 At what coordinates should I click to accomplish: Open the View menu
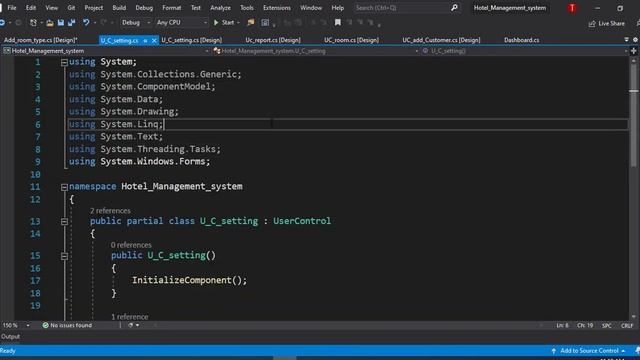[x=51, y=8]
